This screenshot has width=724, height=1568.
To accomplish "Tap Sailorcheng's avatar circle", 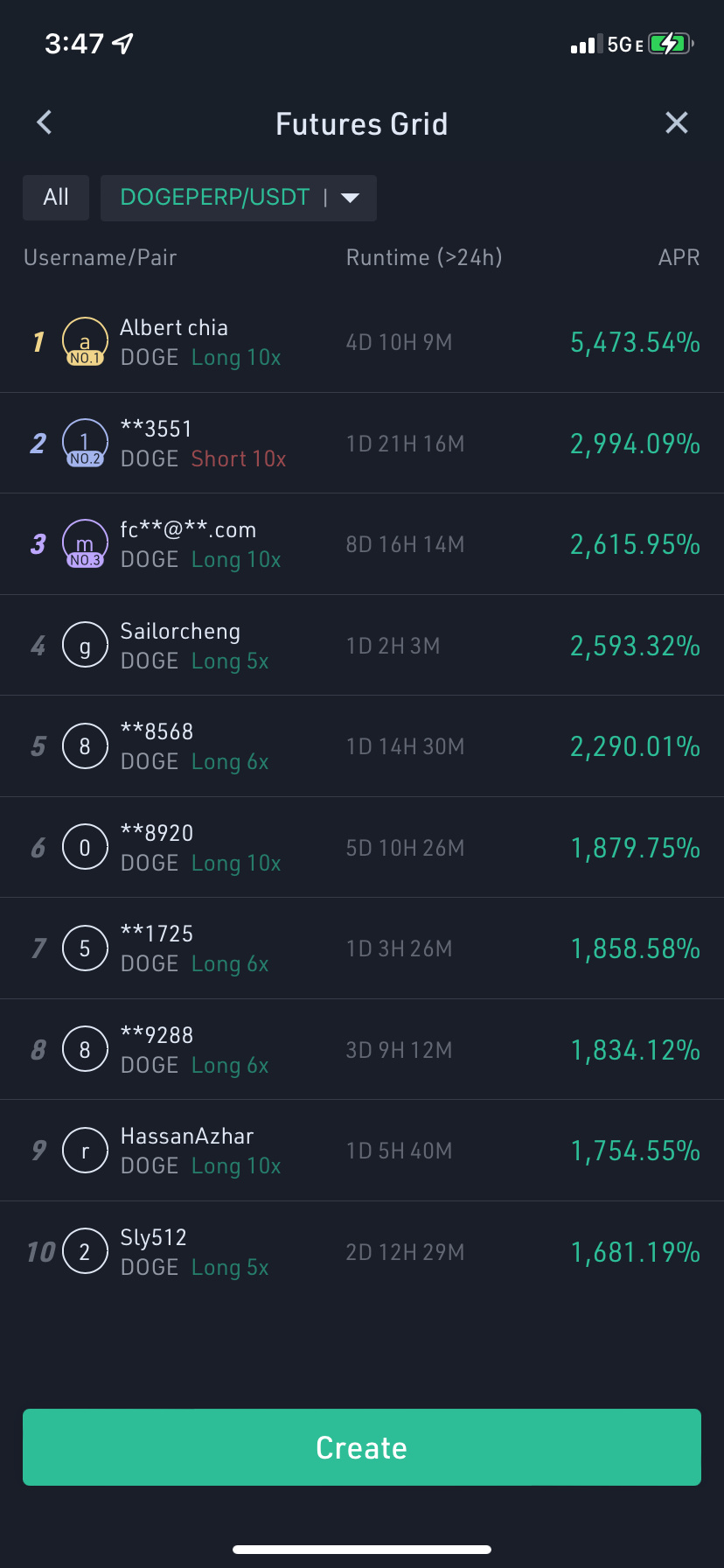I will 85,646.
